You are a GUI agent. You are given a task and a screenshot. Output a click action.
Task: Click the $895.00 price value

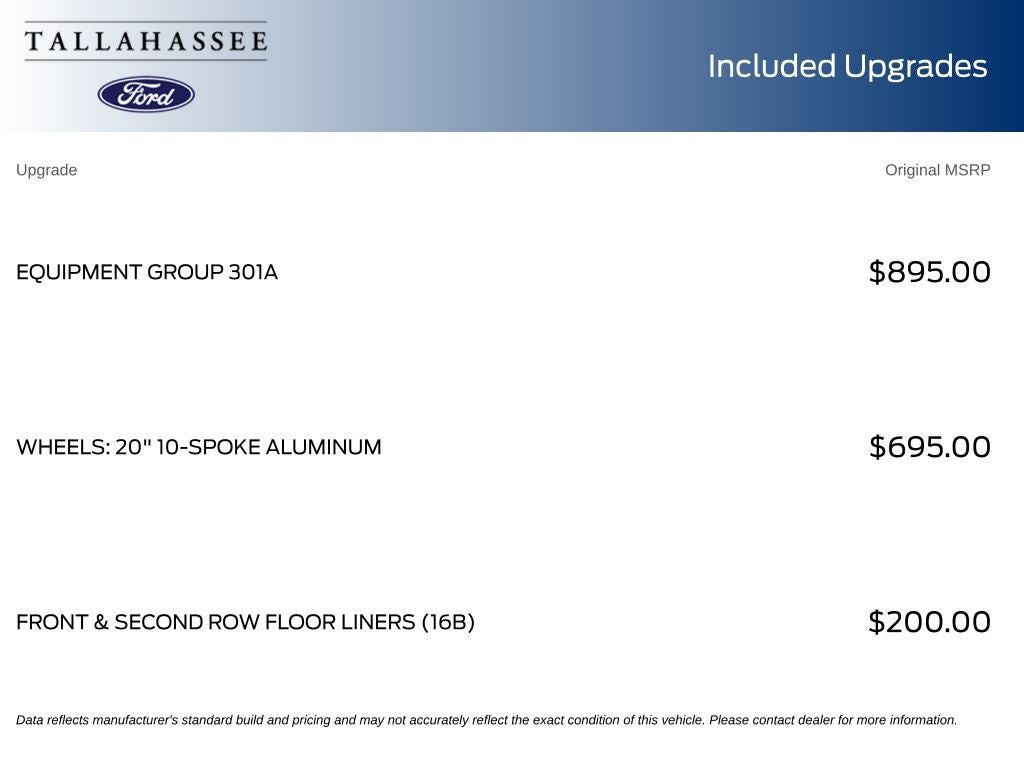[930, 272]
